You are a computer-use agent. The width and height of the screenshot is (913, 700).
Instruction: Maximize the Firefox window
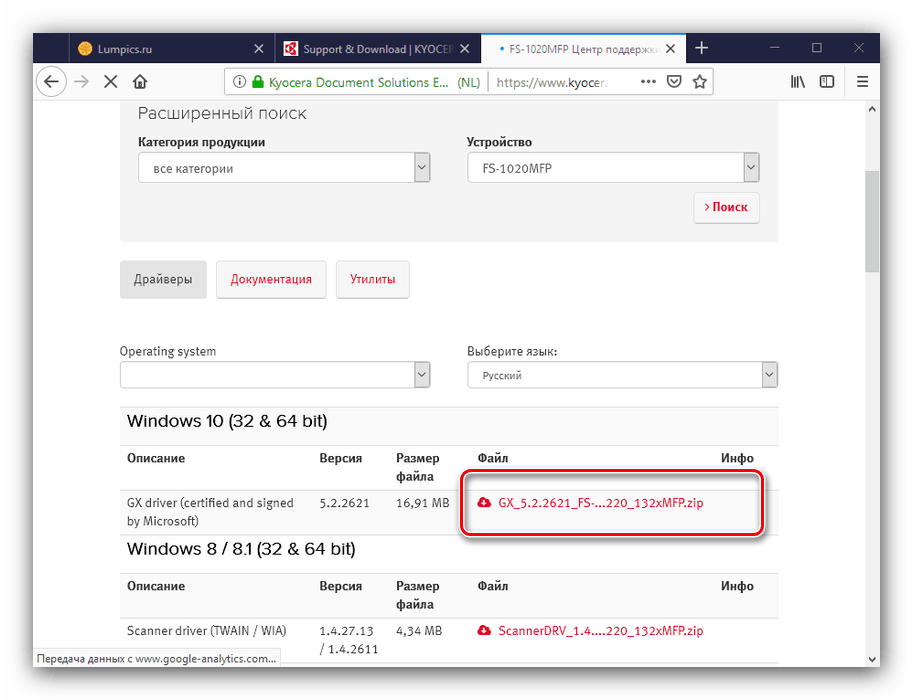pyautogui.click(x=817, y=48)
